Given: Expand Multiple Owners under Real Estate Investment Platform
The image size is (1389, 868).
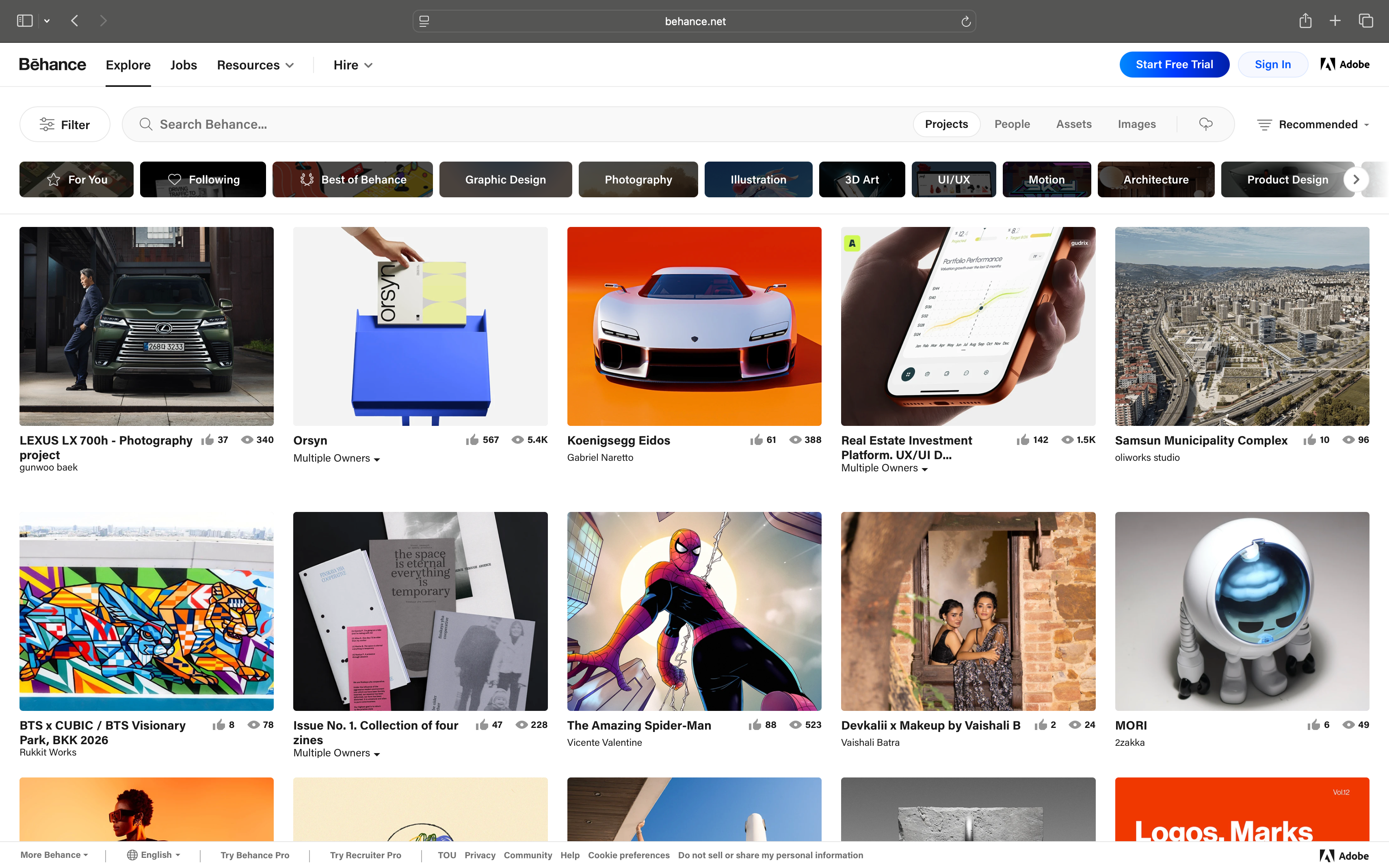Looking at the screenshot, I should pos(884,468).
